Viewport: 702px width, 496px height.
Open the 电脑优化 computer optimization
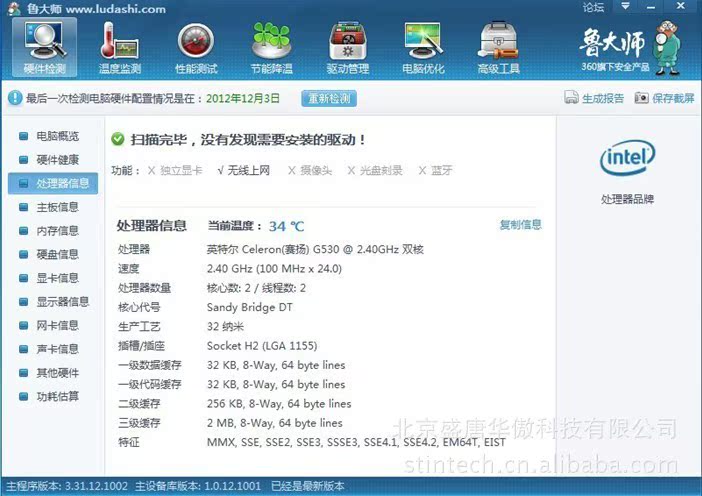pos(424,47)
